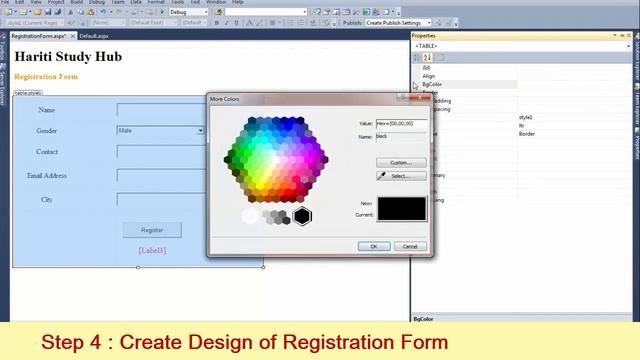Close the RegistrationForm.aspx tab
Screen dimensions: 640x360
(73, 36)
